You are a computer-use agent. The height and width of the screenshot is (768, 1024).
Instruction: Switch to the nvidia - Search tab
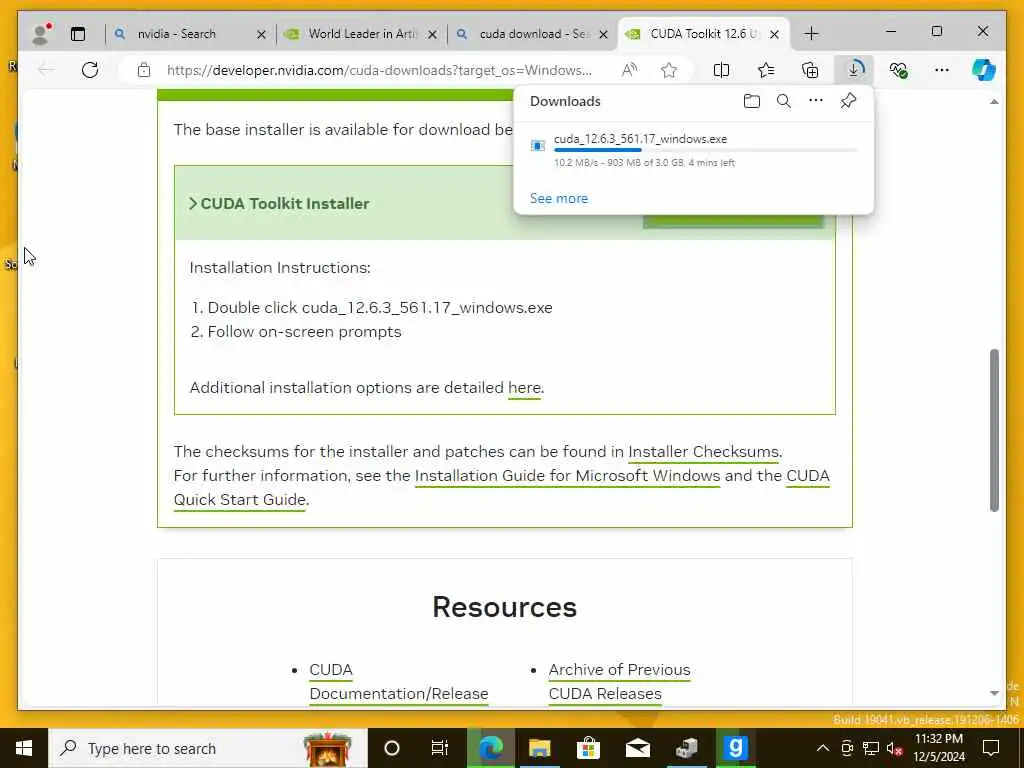tap(176, 34)
